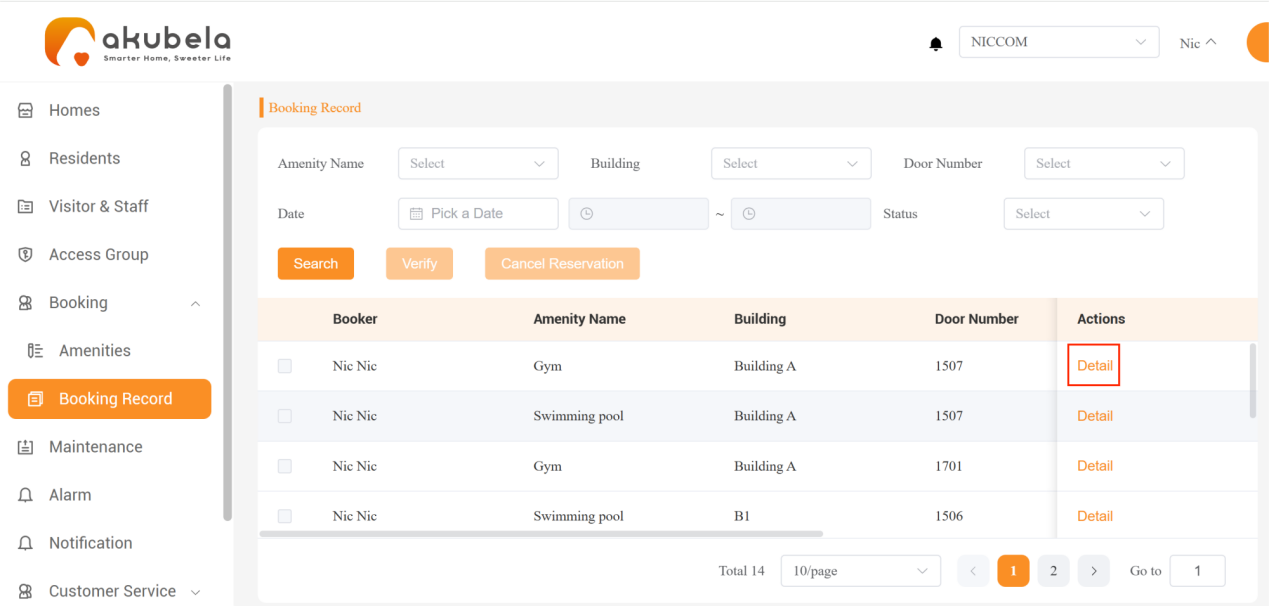Click the Amenities list icon
The width and height of the screenshot is (1269, 606).
[36, 350]
